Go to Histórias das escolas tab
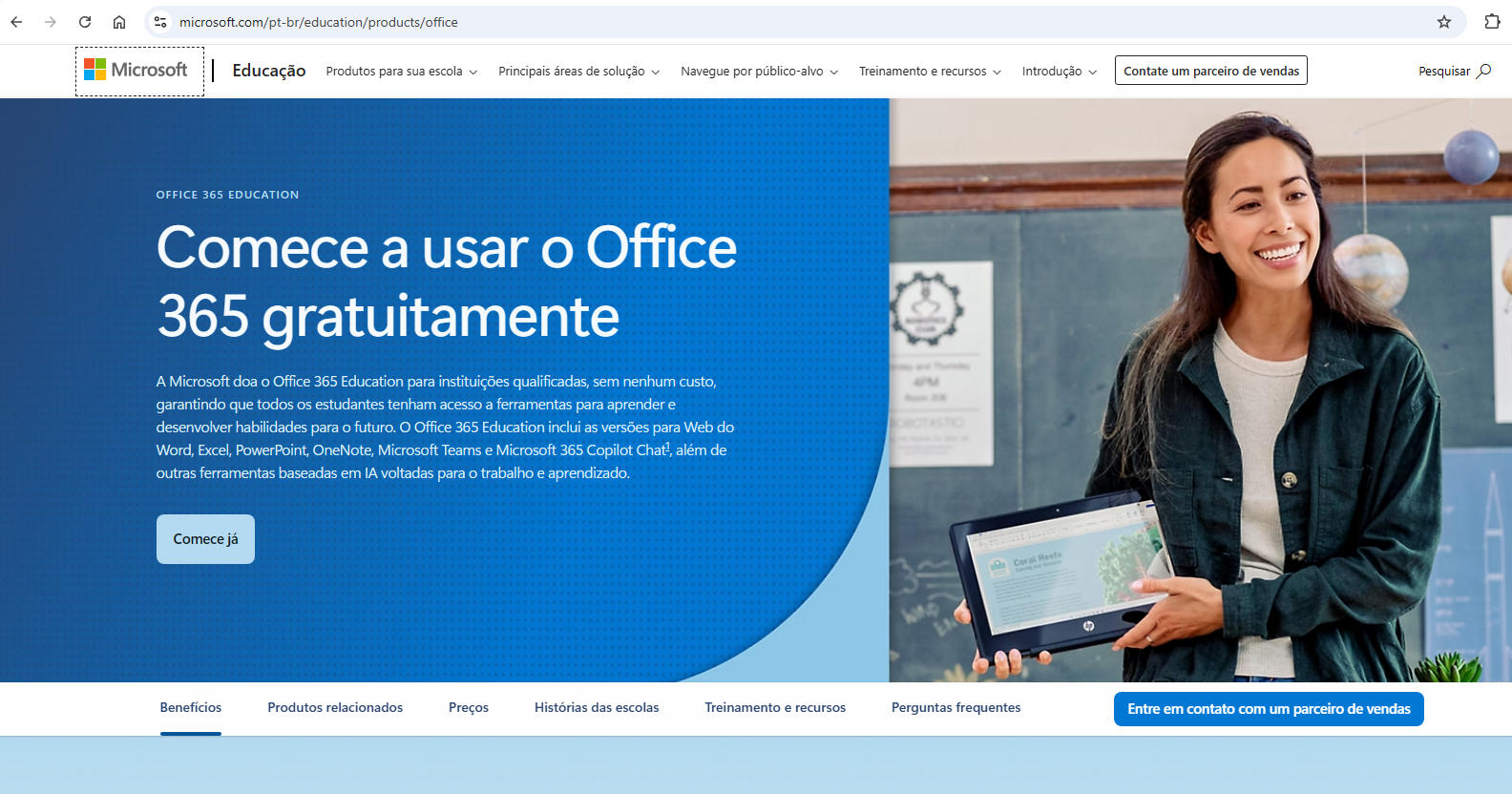The height and width of the screenshot is (794, 1512). coord(597,708)
